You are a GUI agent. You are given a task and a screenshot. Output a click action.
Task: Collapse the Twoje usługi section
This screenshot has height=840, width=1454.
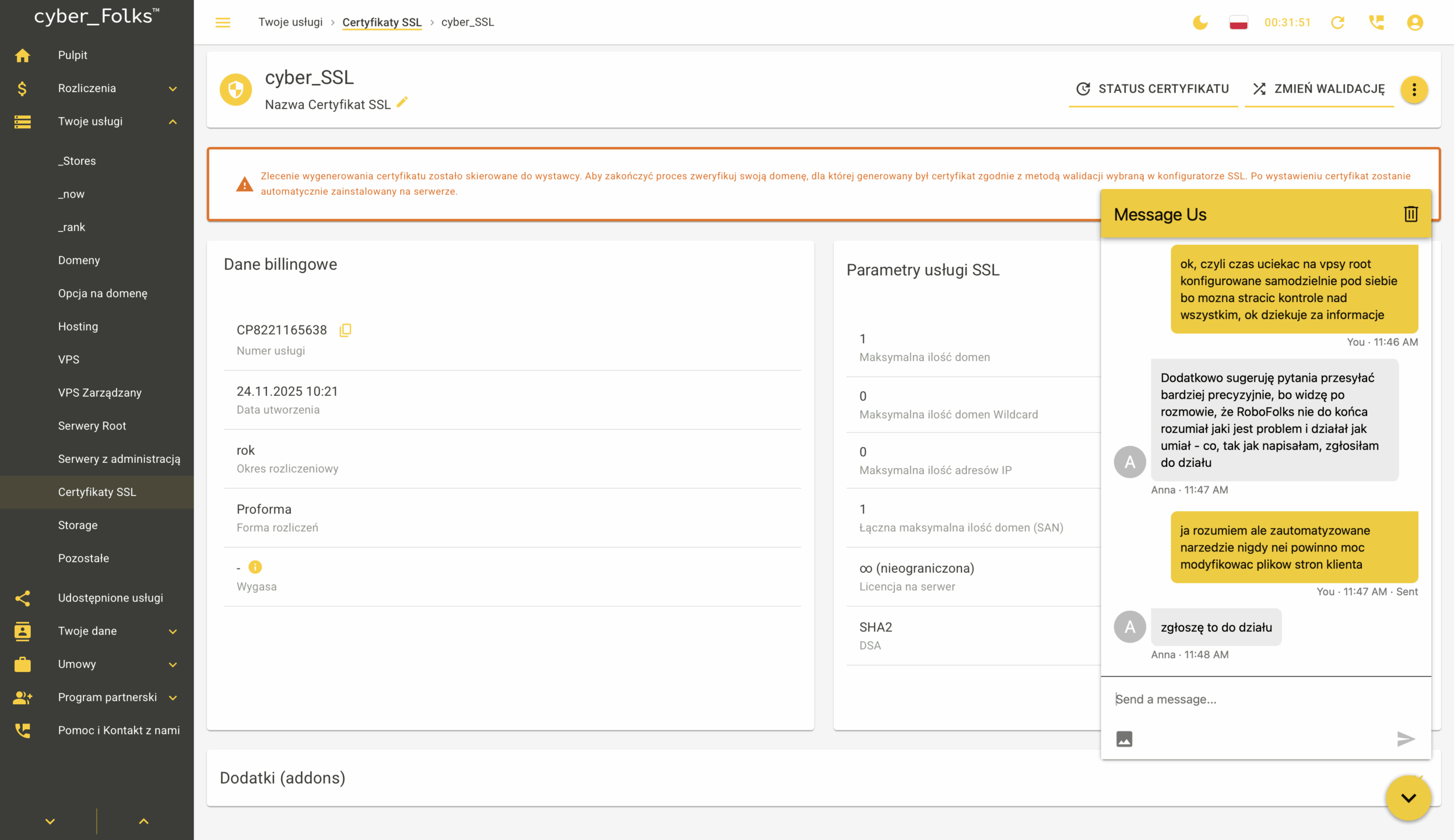[173, 122]
